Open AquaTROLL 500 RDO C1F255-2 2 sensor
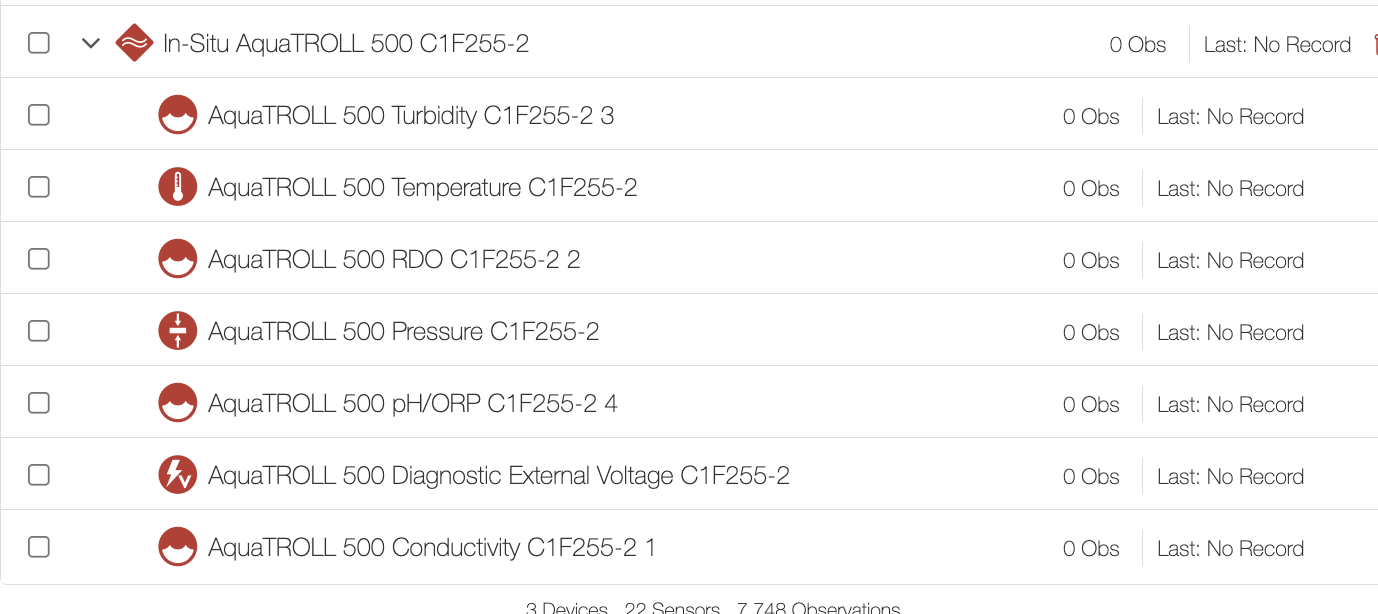This screenshot has height=614, width=1378. [x=394, y=260]
